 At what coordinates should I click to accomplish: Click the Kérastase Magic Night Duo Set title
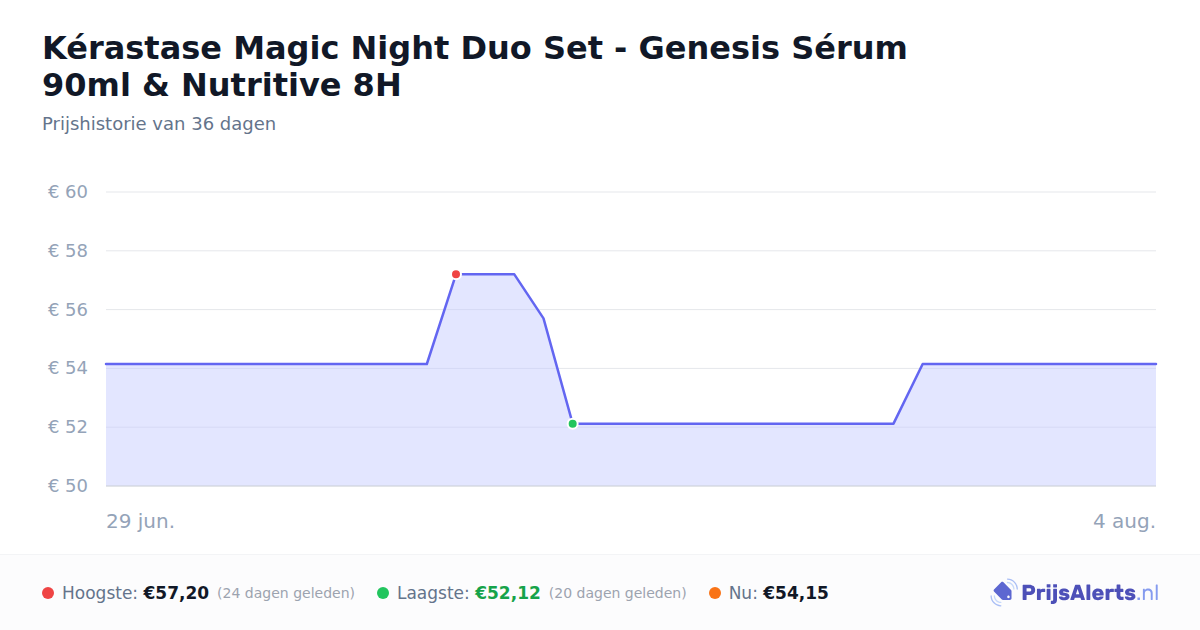(475, 66)
